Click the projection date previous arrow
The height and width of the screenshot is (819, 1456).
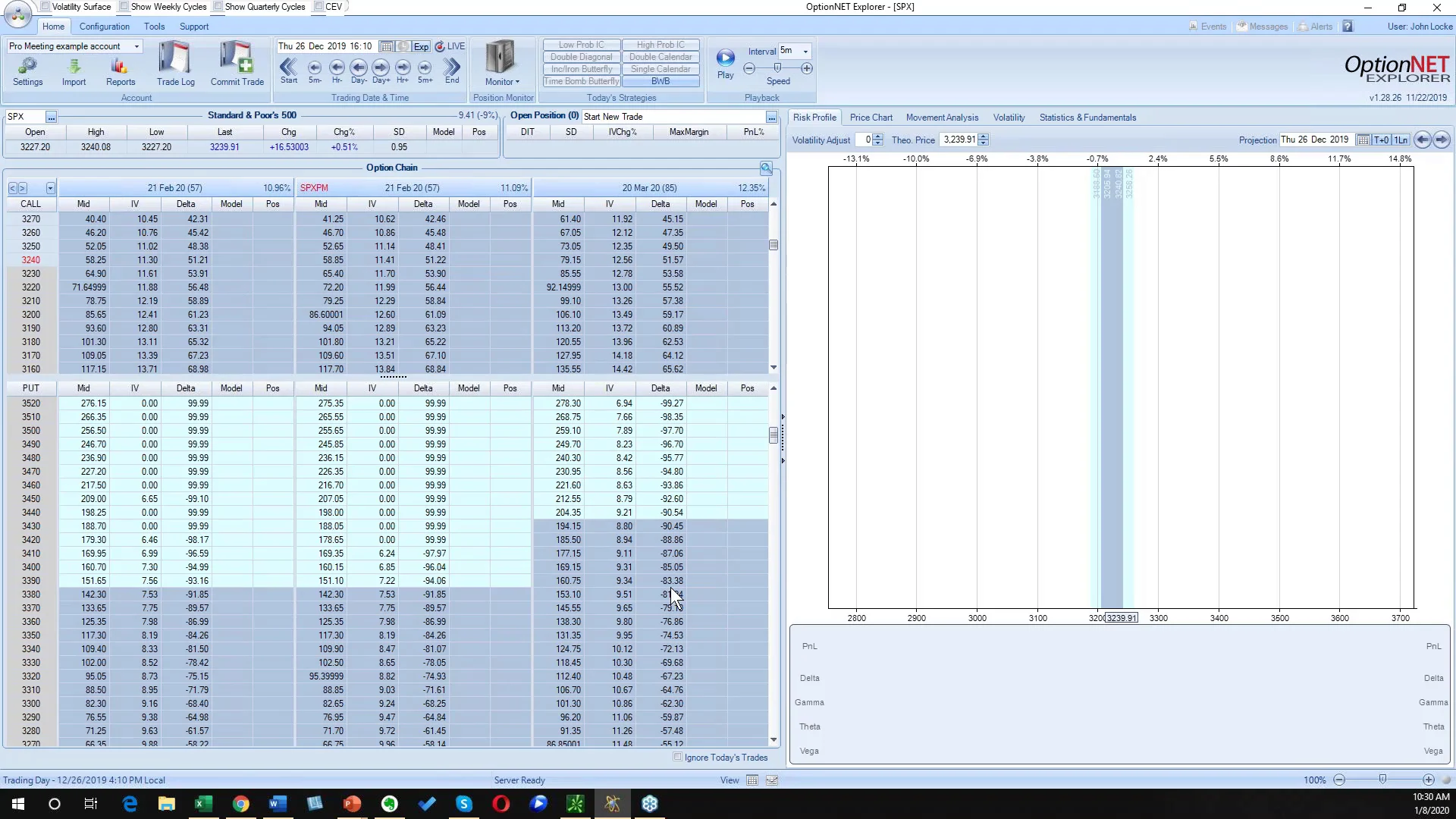click(x=1423, y=140)
